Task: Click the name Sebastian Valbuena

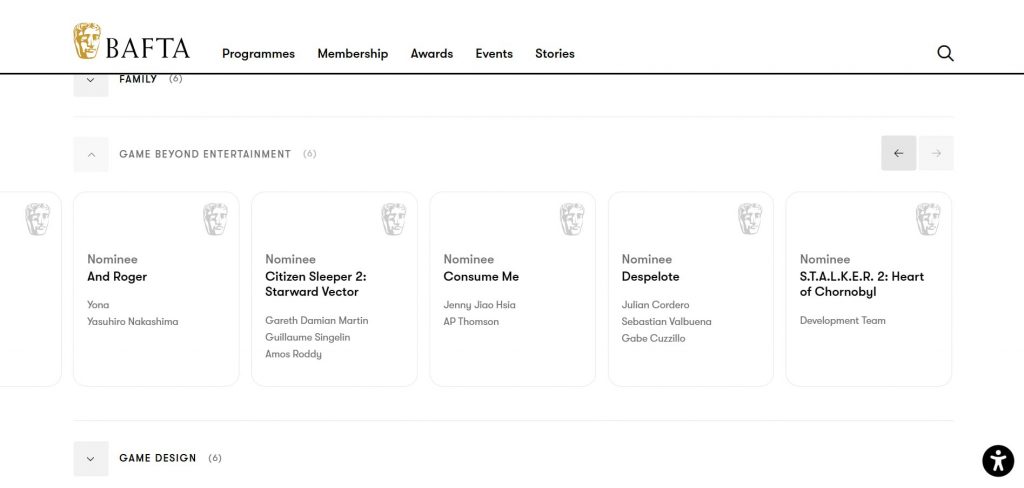Action: (x=666, y=321)
